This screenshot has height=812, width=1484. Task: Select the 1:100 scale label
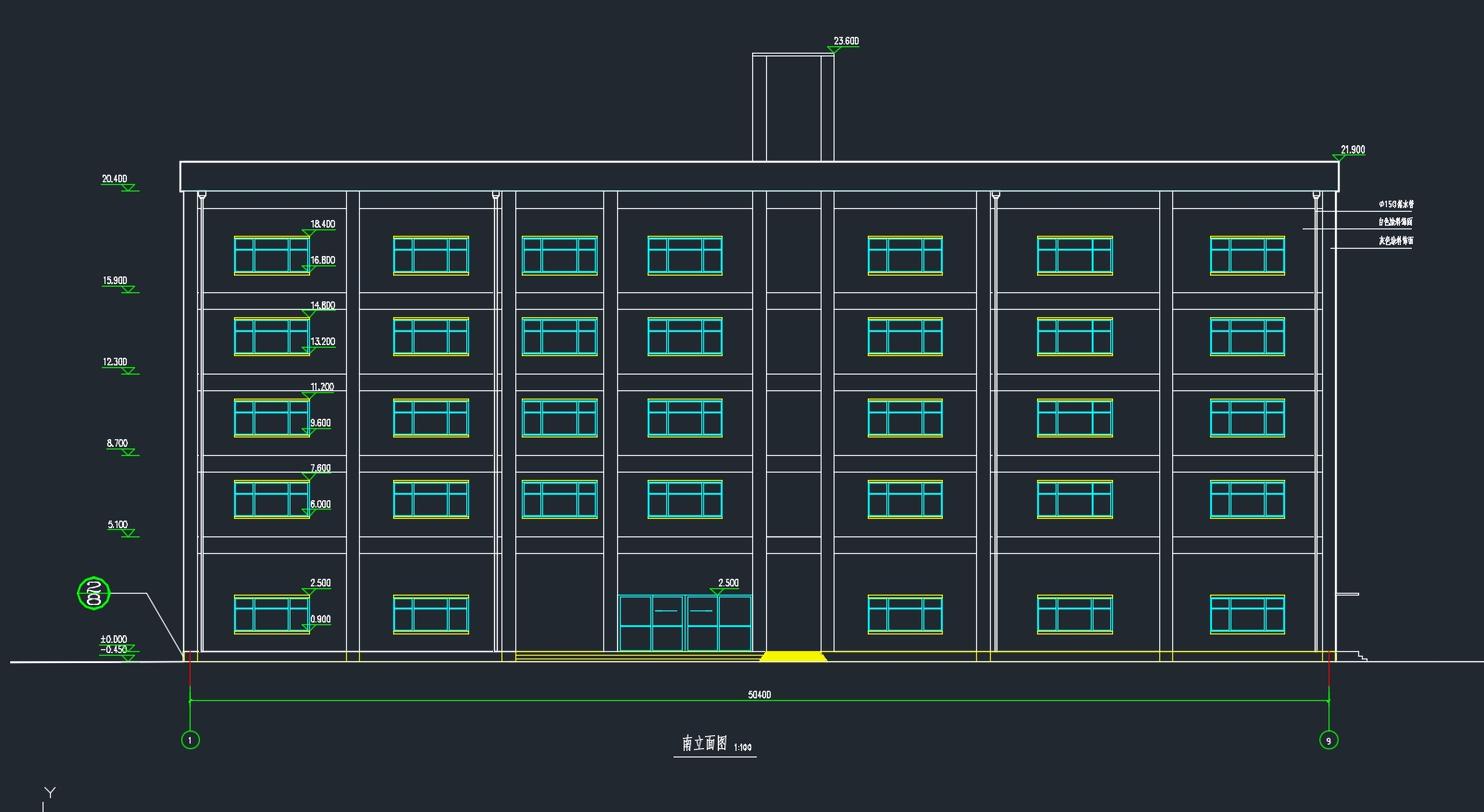[743, 748]
